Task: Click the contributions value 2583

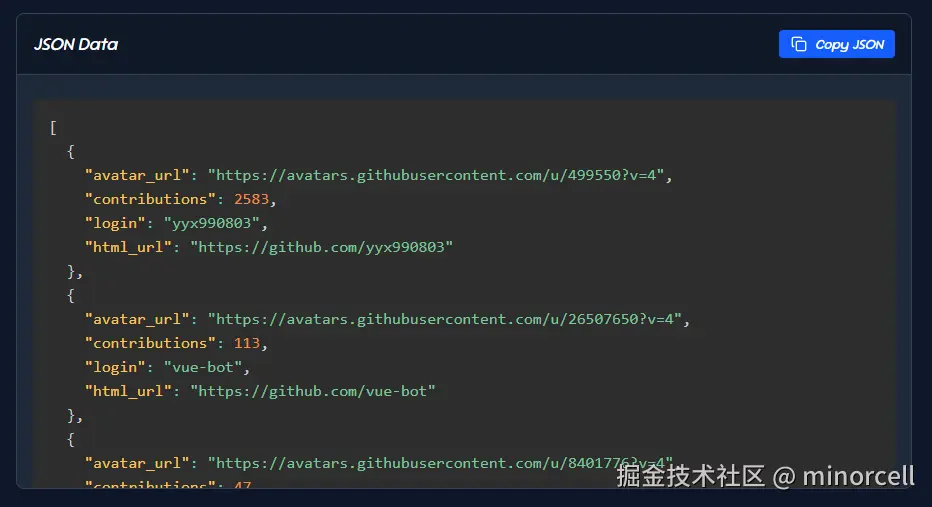Action: pyautogui.click(x=251, y=199)
